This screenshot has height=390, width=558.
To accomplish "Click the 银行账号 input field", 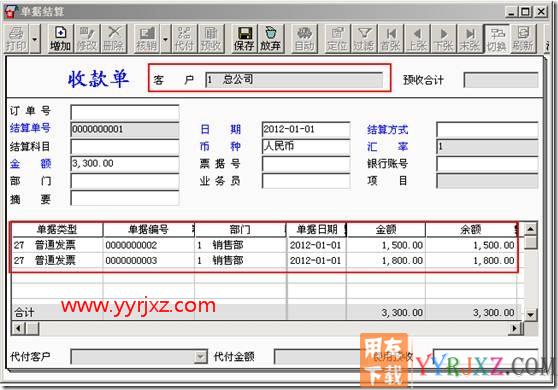I will pos(487,164).
